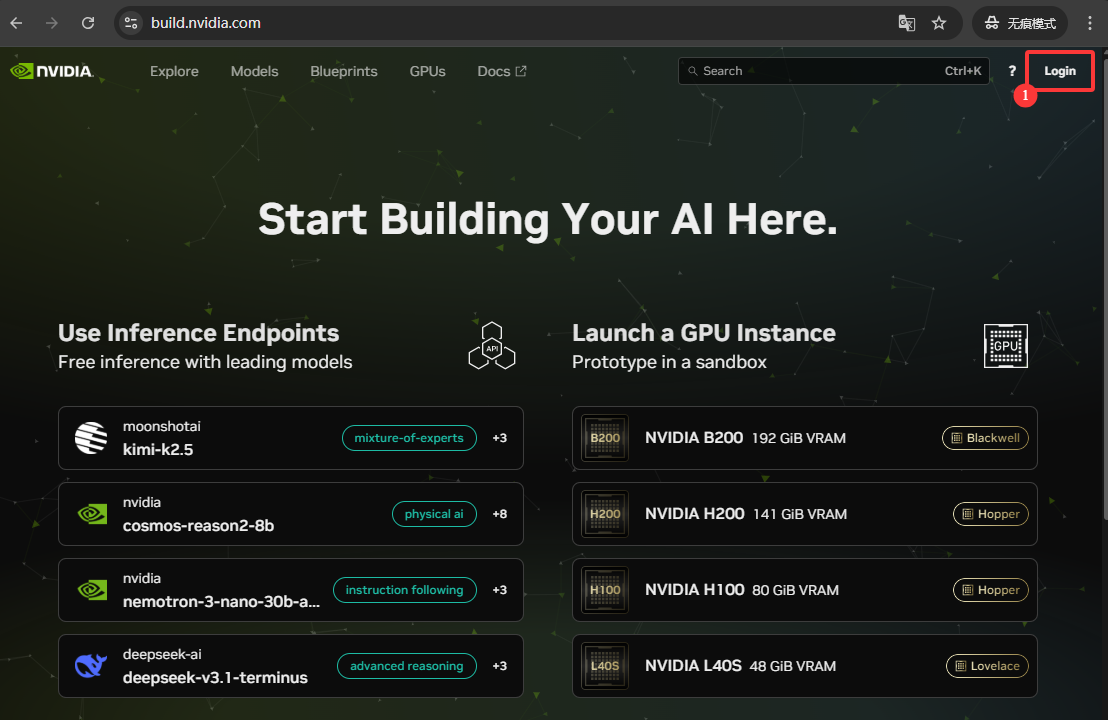1108x720 pixels.
Task: Select the mixture-of-experts tag
Action: pos(409,438)
